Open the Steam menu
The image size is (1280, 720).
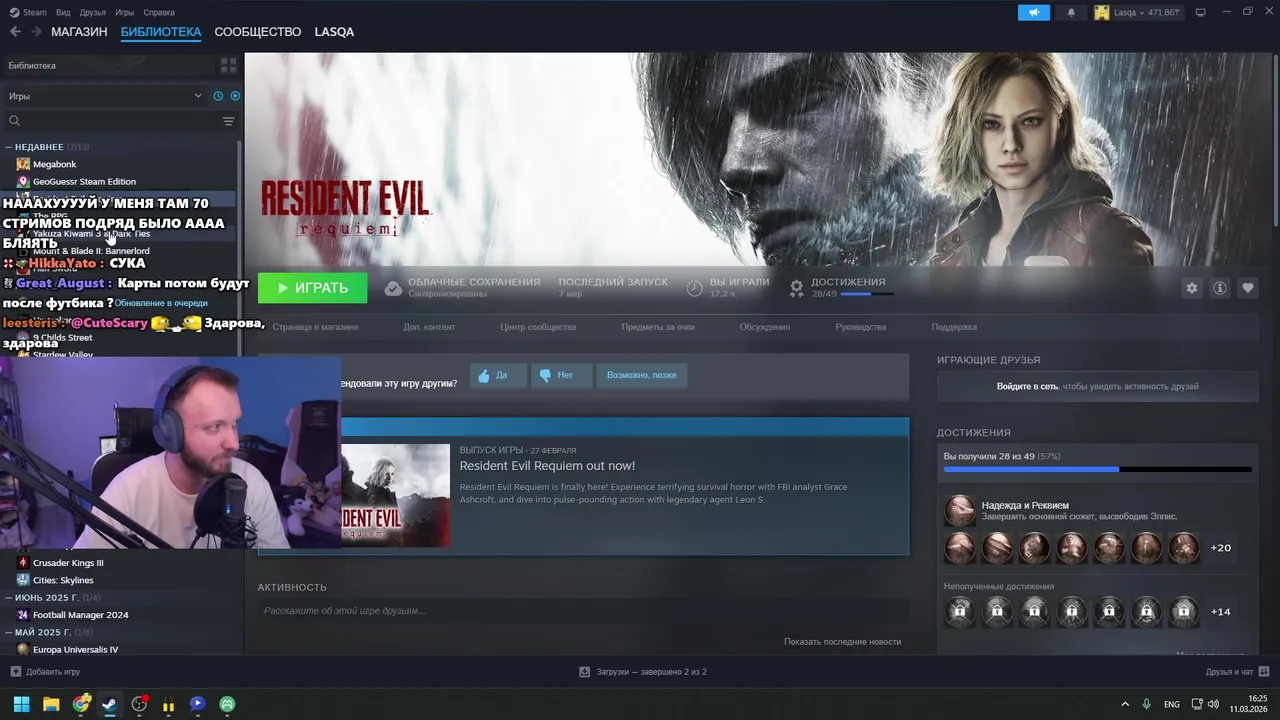tap(28, 12)
